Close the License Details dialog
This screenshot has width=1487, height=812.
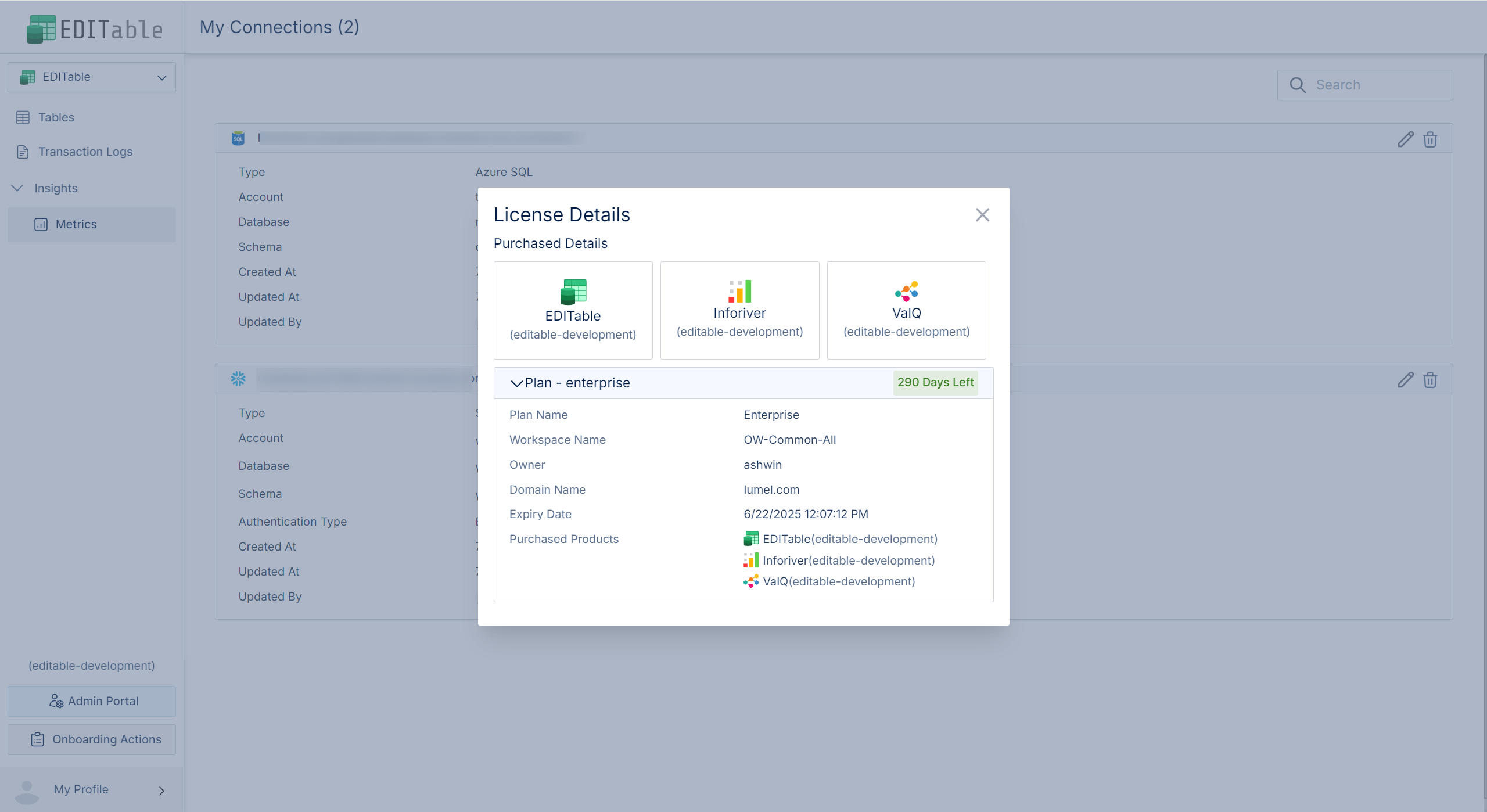982,215
